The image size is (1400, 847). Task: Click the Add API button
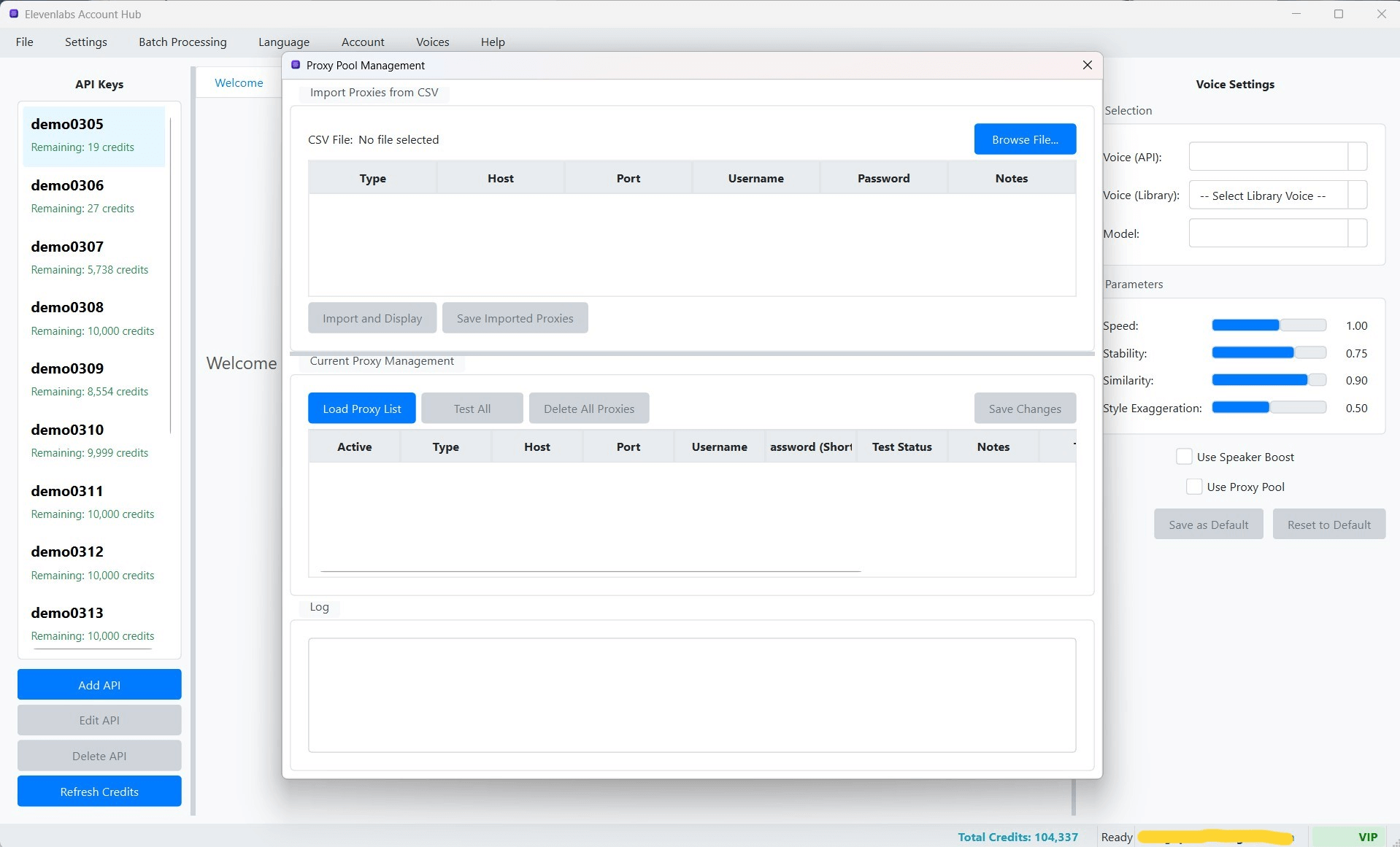tap(99, 685)
